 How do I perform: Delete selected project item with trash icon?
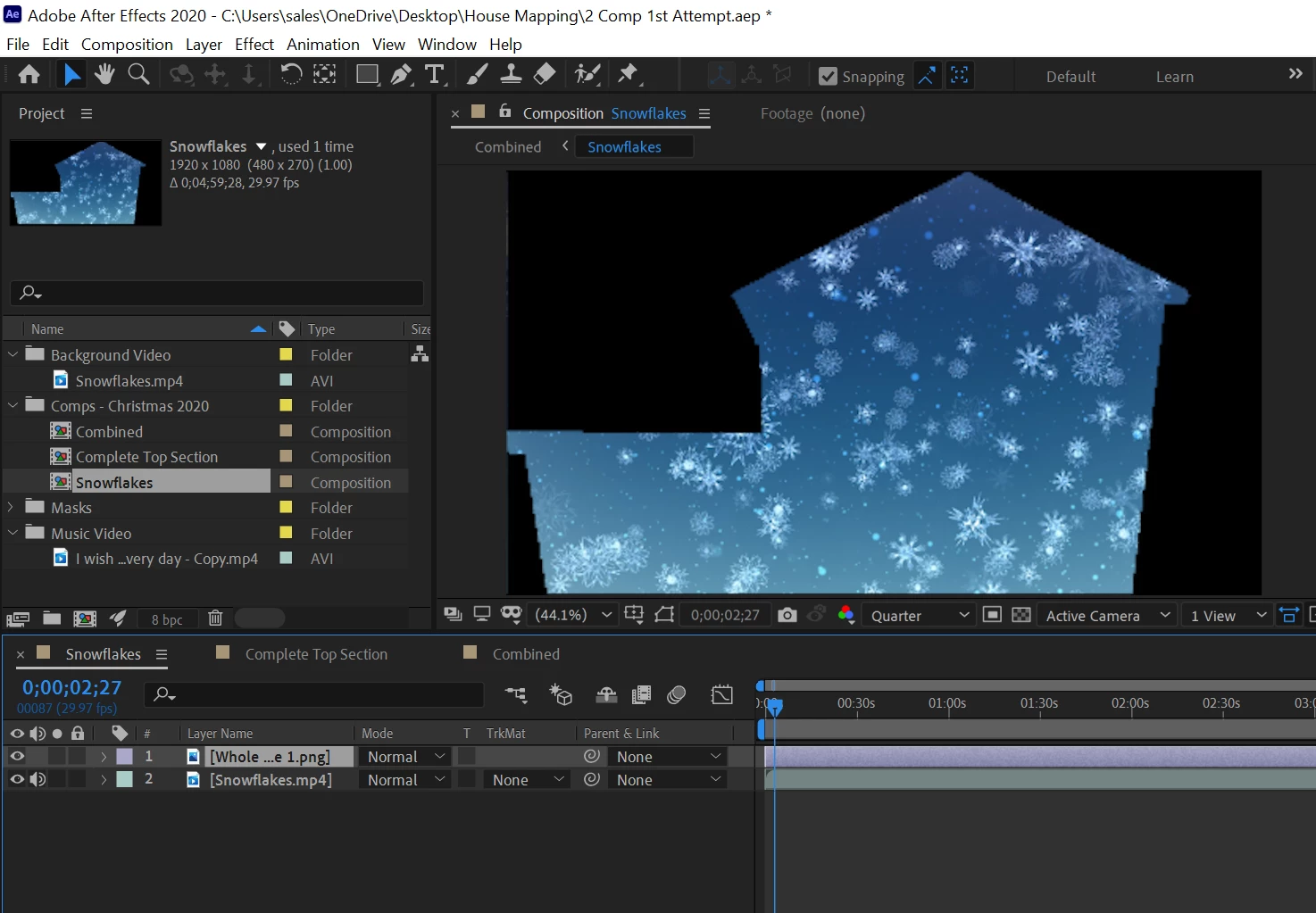[x=215, y=618]
